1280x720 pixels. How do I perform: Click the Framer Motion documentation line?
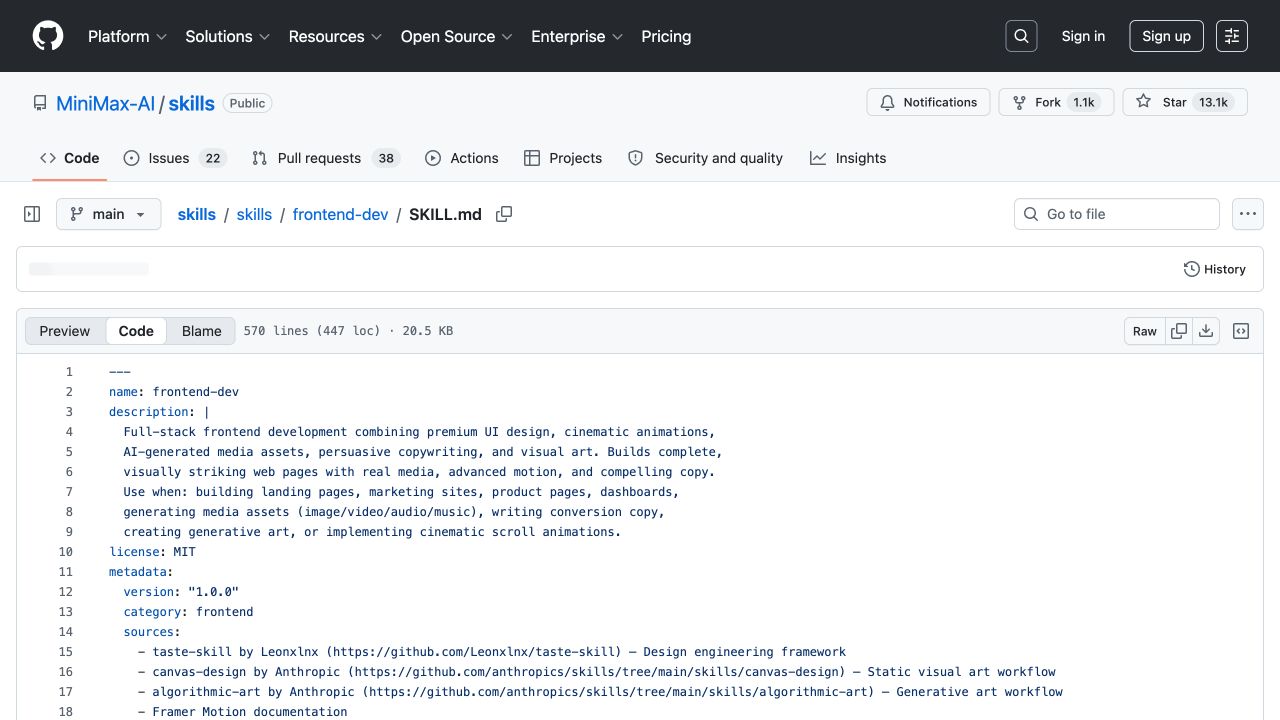[x=243, y=712]
